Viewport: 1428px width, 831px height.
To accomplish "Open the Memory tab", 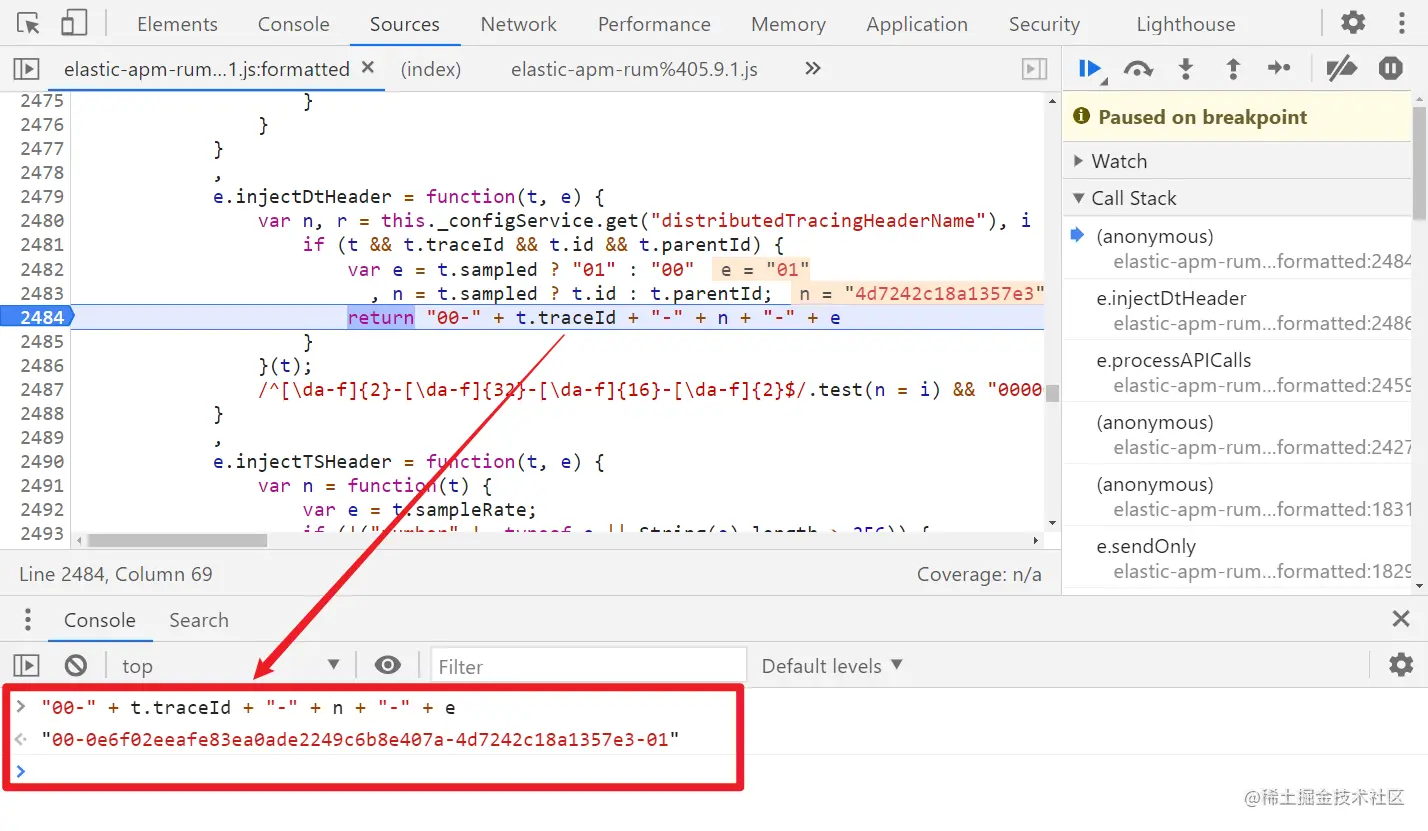I will (x=788, y=24).
